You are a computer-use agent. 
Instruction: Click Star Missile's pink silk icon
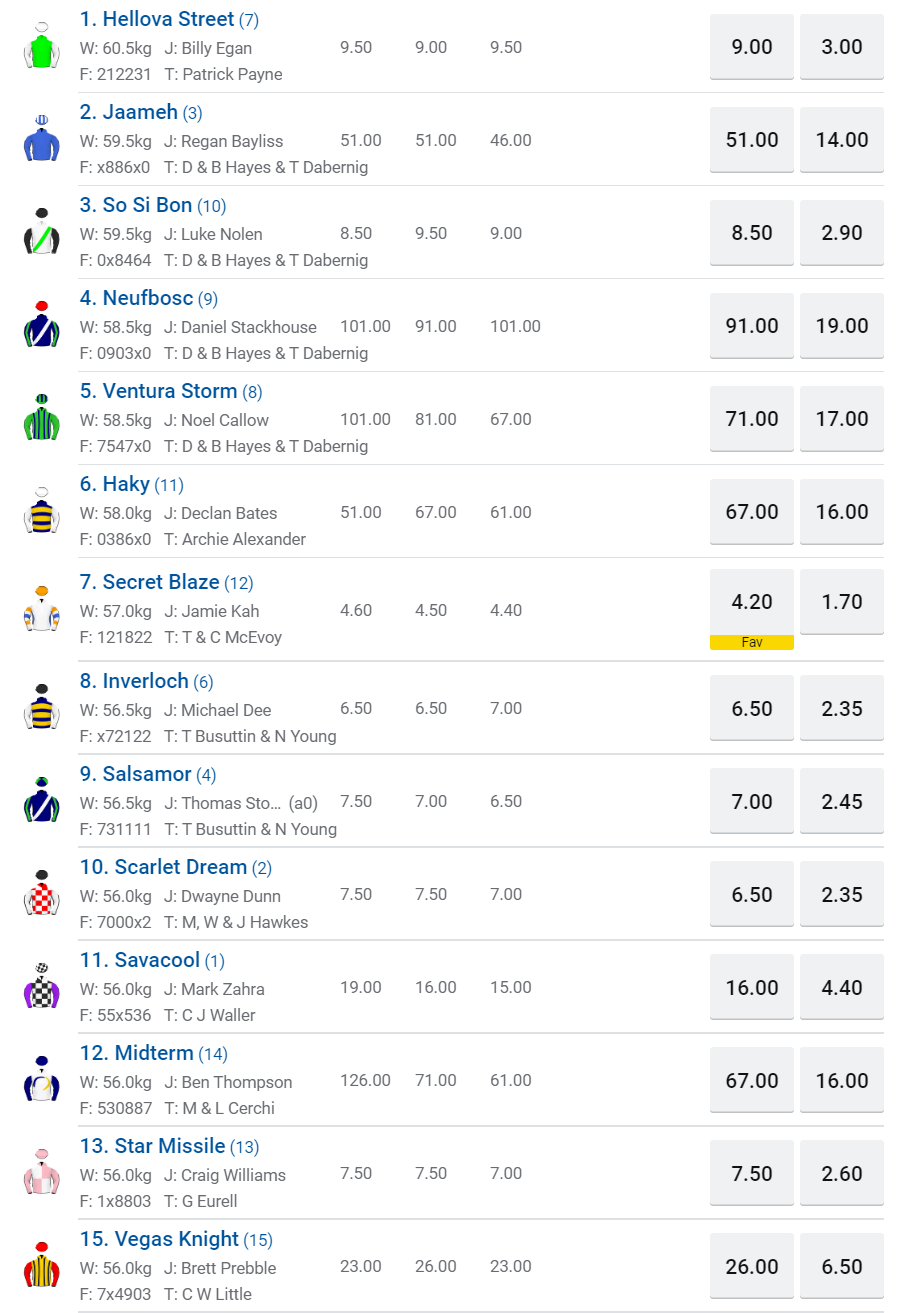tap(41, 1172)
